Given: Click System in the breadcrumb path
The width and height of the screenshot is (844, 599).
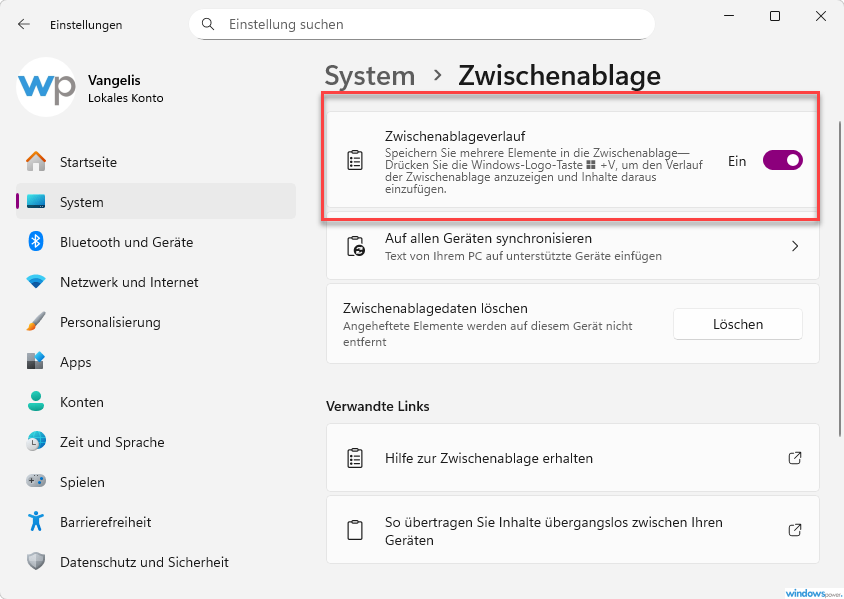Looking at the screenshot, I should [x=370, y=75].
